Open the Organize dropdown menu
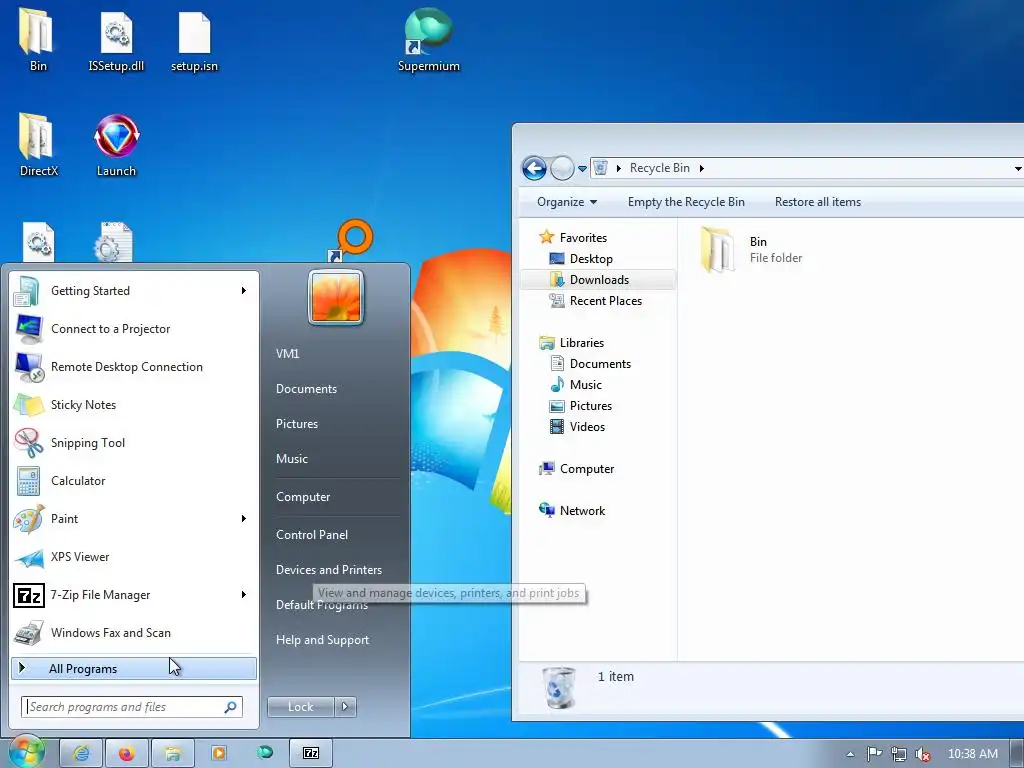 pyautogui.click(x=567, y=202)
